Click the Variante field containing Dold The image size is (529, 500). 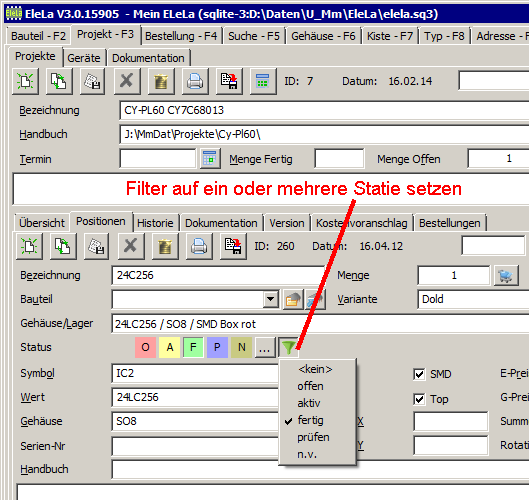(473, 299)
